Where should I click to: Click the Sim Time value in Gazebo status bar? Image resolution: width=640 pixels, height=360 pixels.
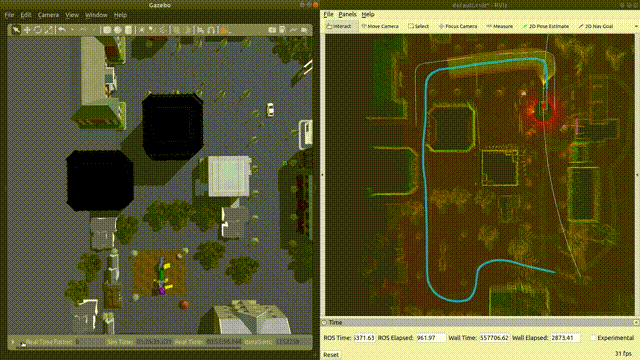tap(154, 342)
